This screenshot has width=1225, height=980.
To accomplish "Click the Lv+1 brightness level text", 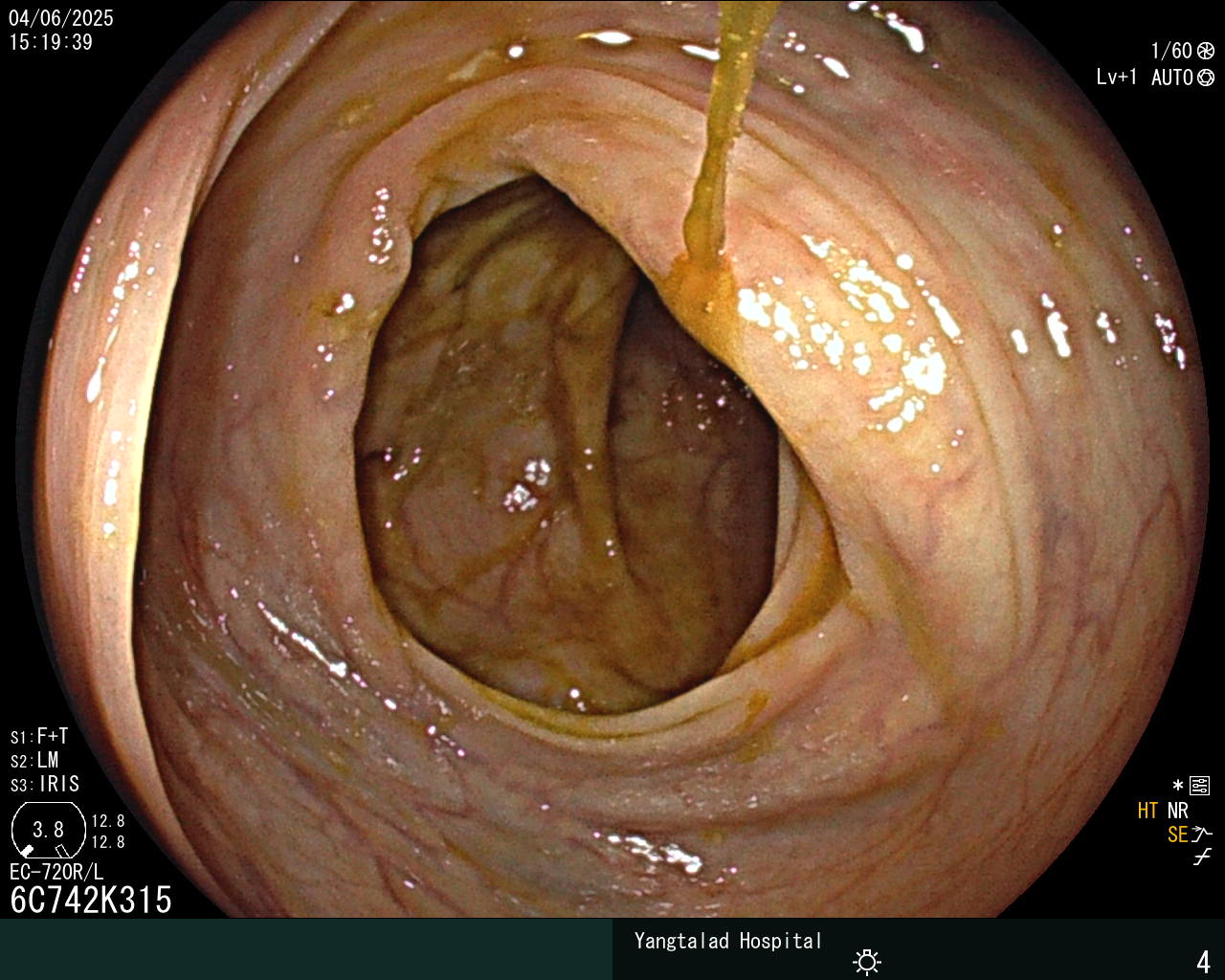I will 1117,77.
